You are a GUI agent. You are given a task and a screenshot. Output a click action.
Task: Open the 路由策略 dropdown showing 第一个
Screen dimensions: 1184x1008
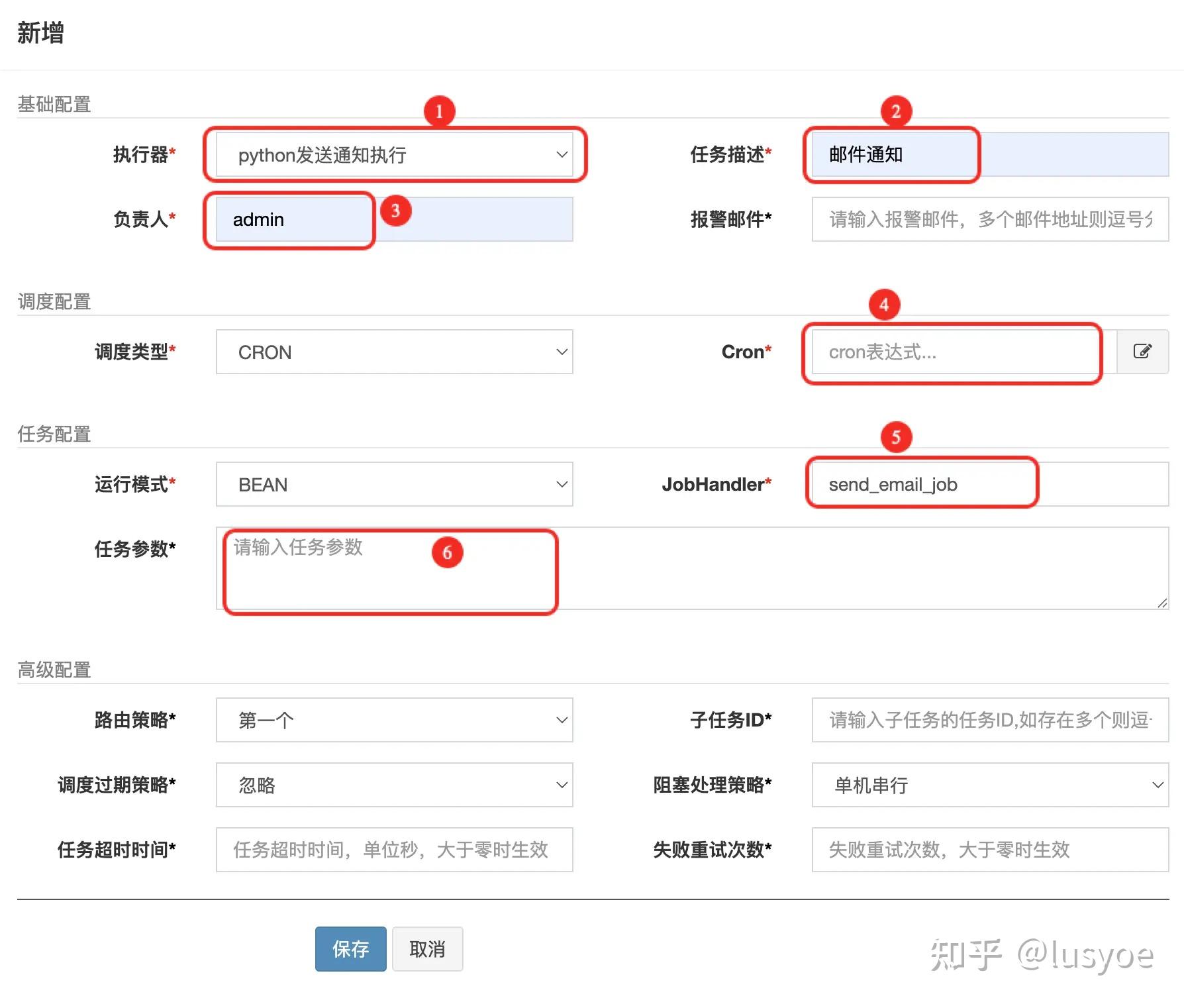[x=394, y=720]
